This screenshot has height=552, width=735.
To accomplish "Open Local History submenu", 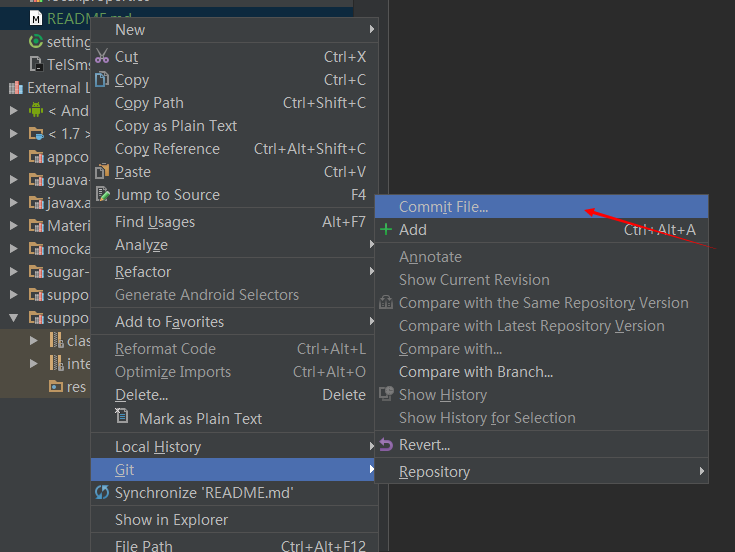I will click(x=158, y=447).
